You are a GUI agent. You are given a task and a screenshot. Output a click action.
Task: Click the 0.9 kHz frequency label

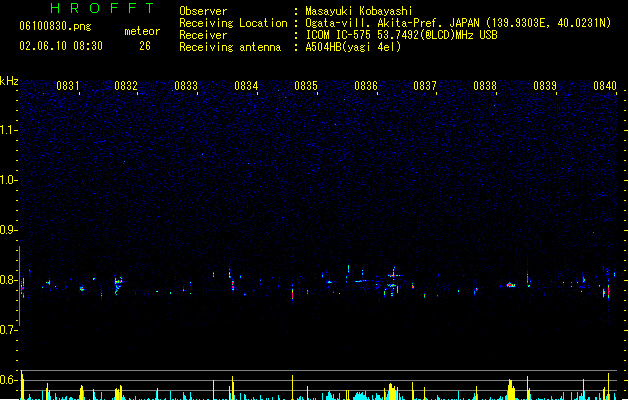(x=8, y=230)
